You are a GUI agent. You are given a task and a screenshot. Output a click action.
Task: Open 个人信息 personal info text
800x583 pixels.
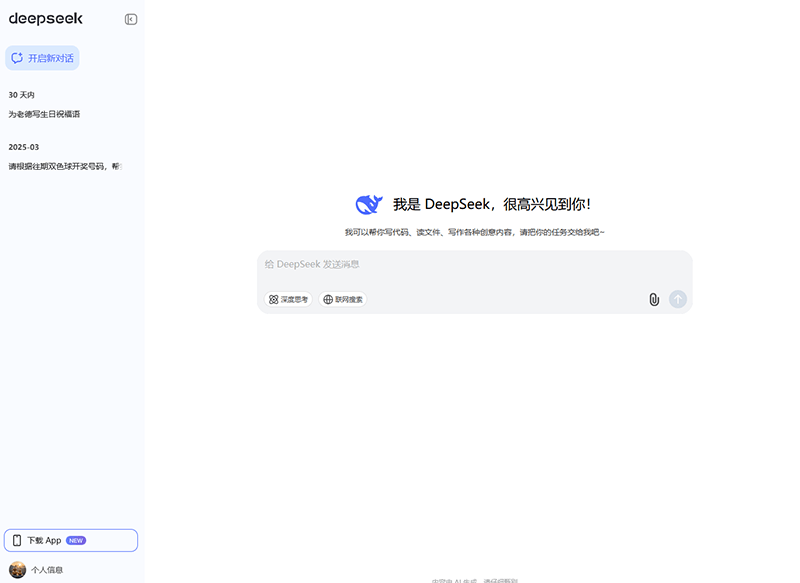point(47,570)
